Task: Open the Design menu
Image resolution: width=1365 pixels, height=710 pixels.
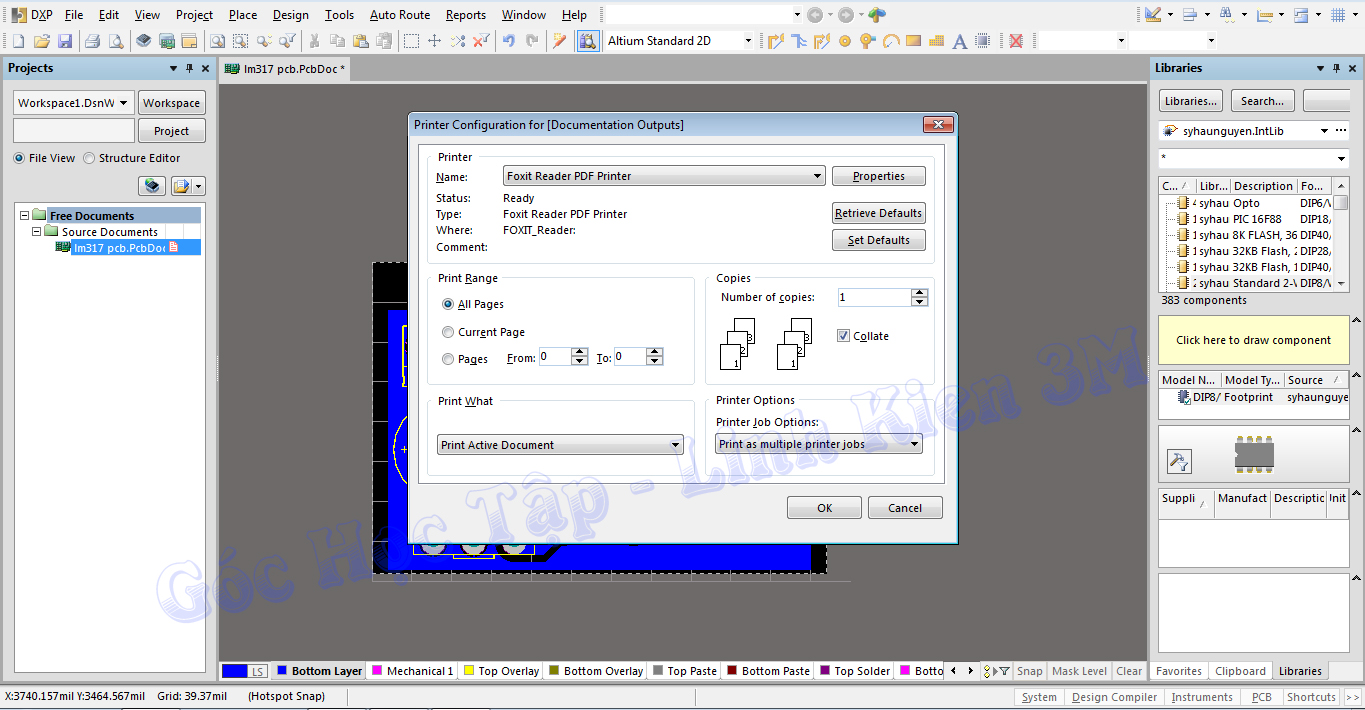Action: click(x=291, y=15)
